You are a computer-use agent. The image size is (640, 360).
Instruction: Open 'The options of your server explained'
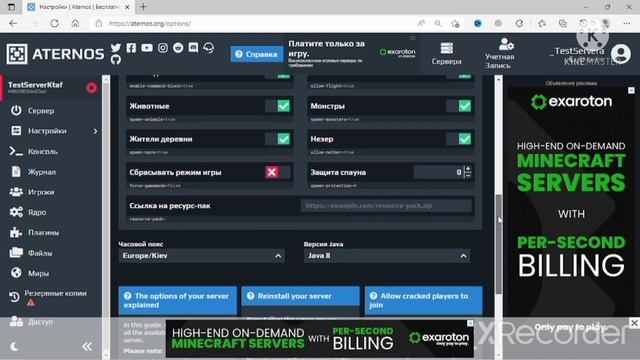click(x=177, y=300)
